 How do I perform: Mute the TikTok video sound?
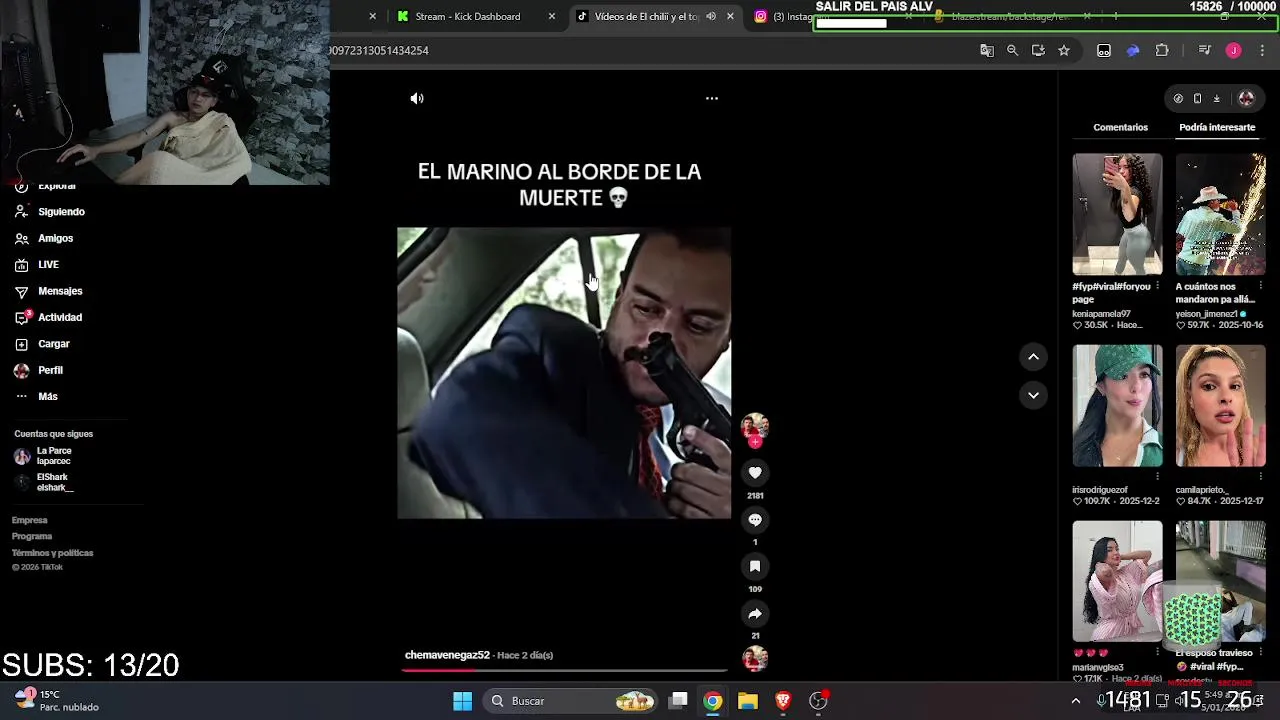(417, 98)
